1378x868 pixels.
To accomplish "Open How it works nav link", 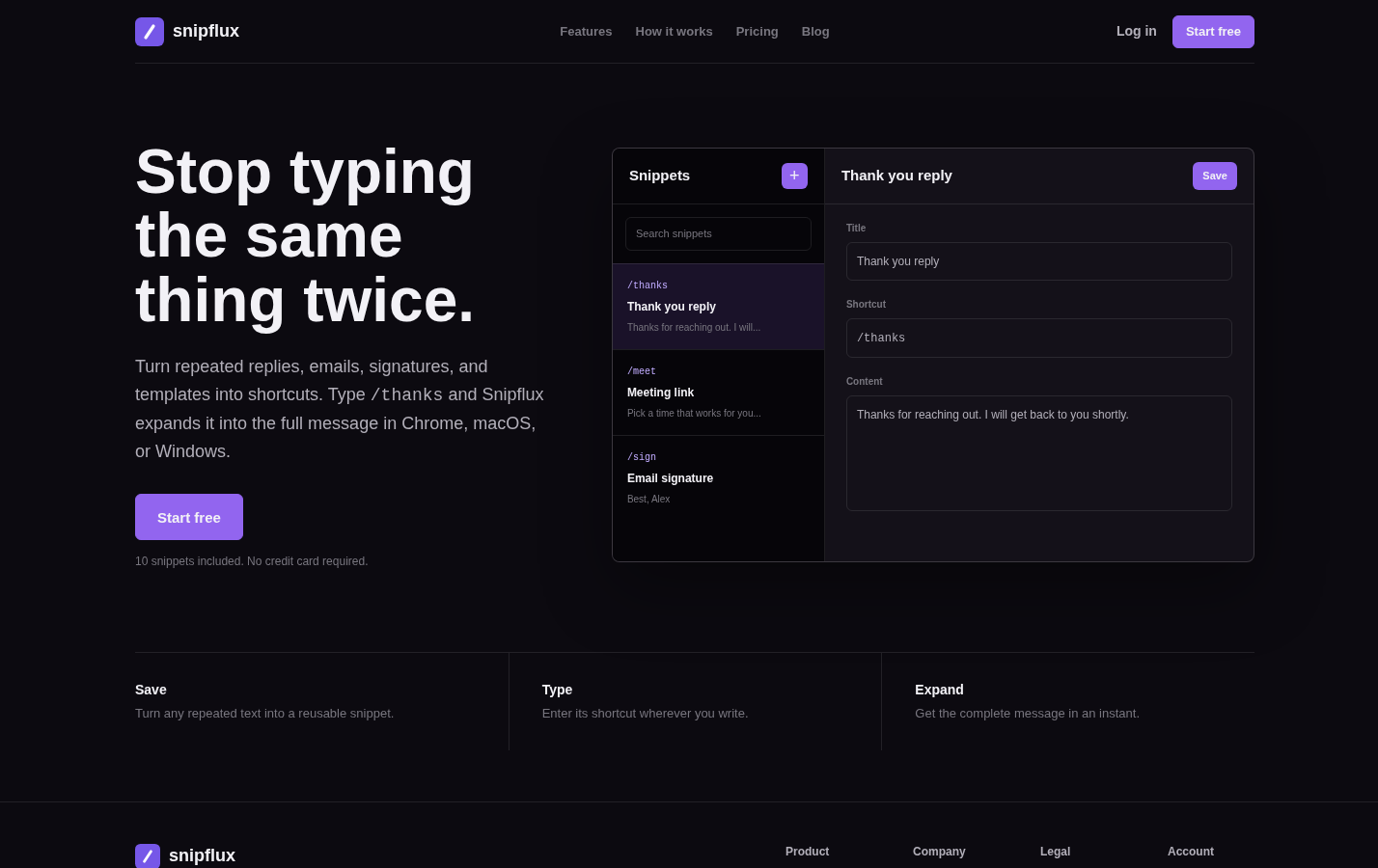I will (x=674, y=32).
